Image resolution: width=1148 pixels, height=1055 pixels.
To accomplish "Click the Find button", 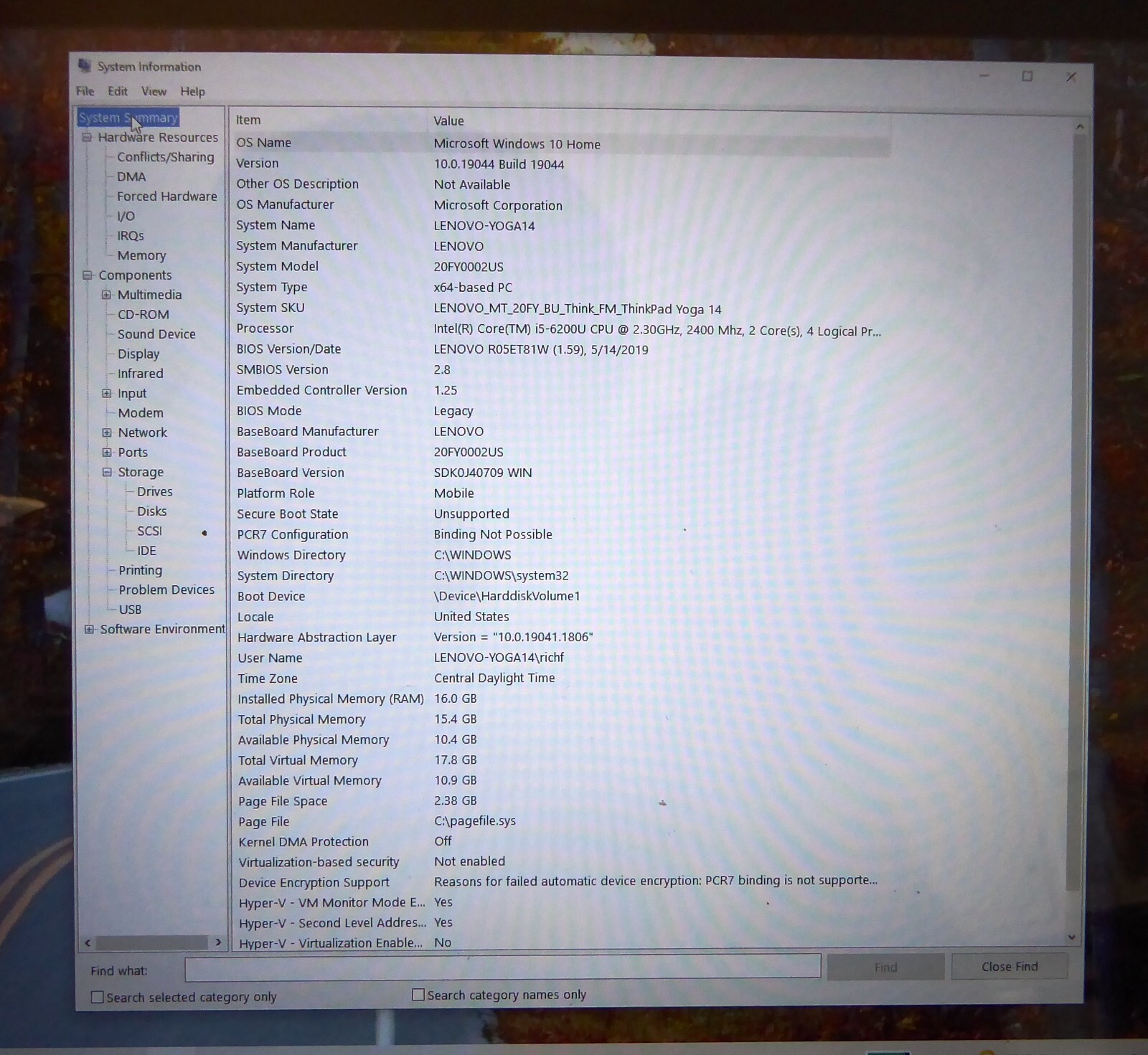I will (885, 968).
